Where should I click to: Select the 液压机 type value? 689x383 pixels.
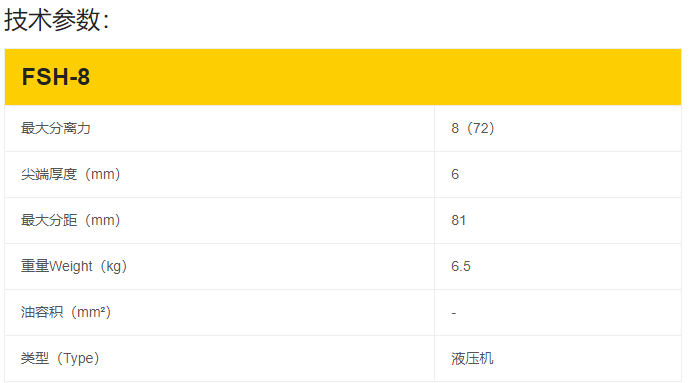click(x=472, y=358)
